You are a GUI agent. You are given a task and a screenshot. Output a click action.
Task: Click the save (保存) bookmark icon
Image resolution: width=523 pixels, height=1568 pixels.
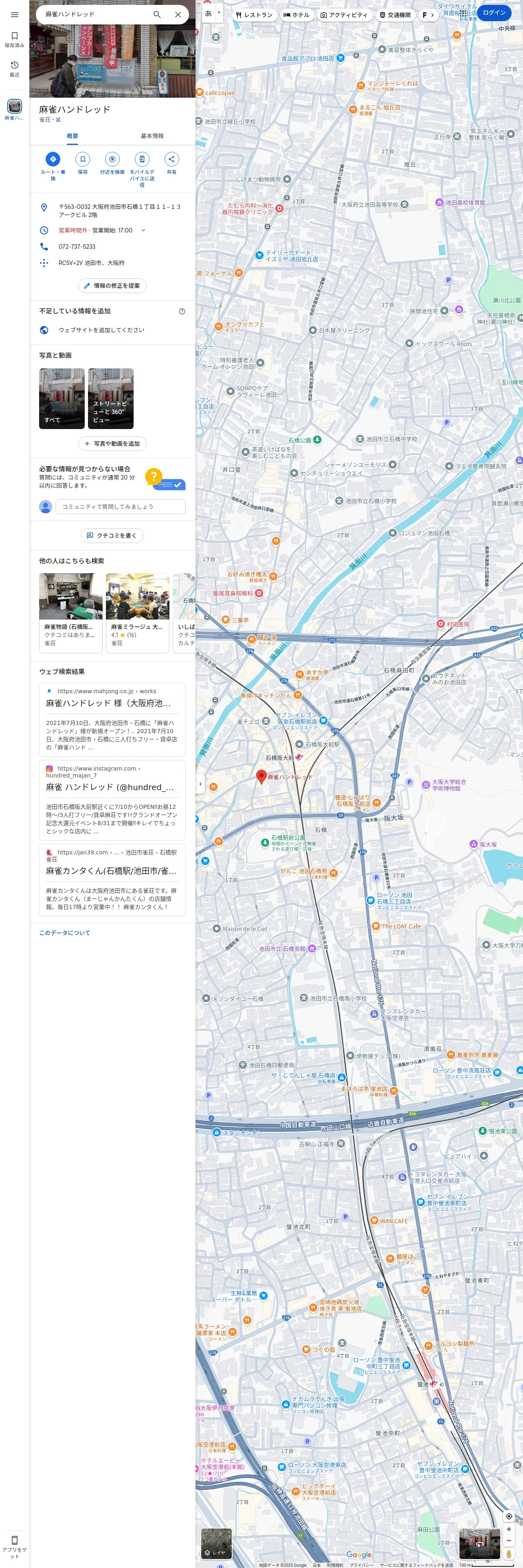pyautogui.click(x=83, y=159)
